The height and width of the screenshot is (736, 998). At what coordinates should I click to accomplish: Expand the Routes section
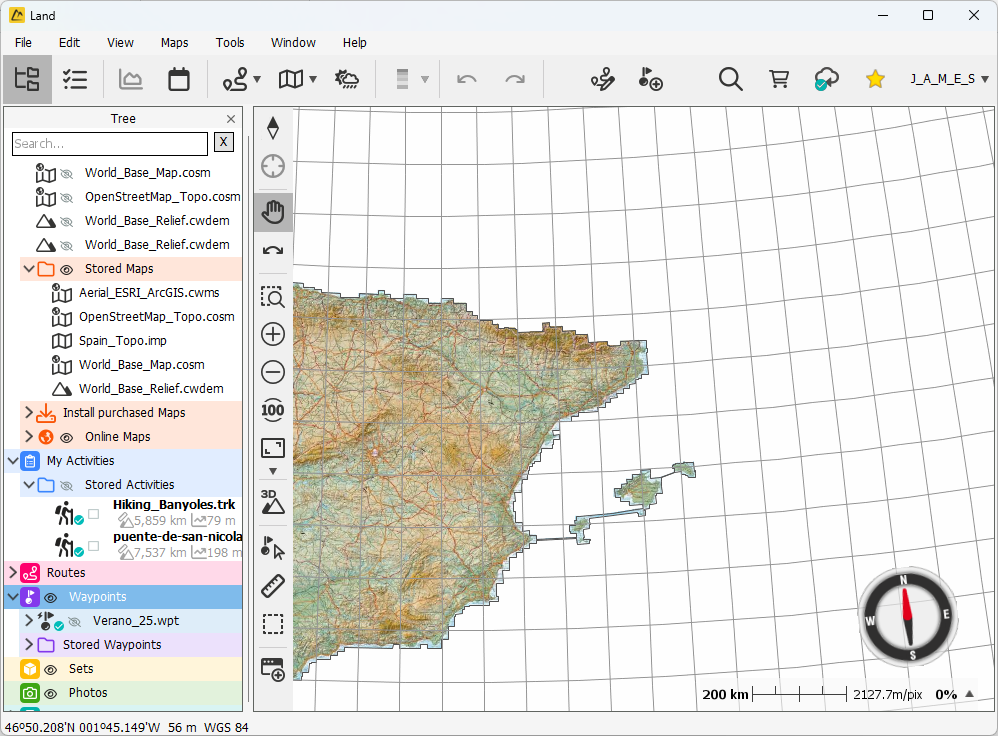[12, 573]
